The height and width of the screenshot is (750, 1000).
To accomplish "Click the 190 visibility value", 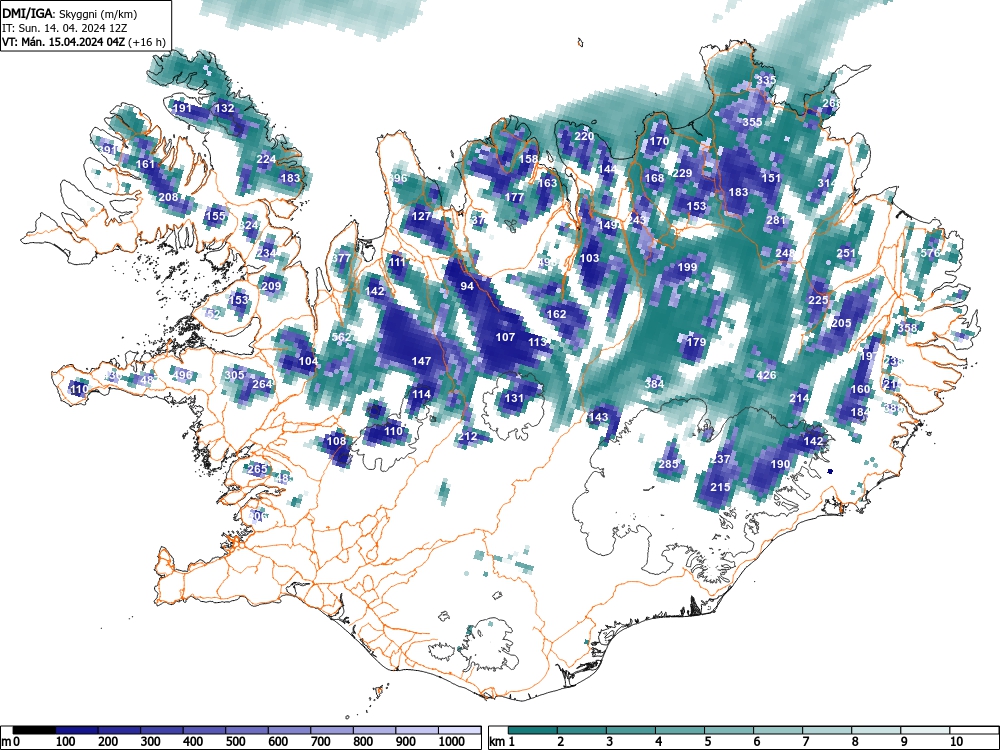I will tap(781, 464).
